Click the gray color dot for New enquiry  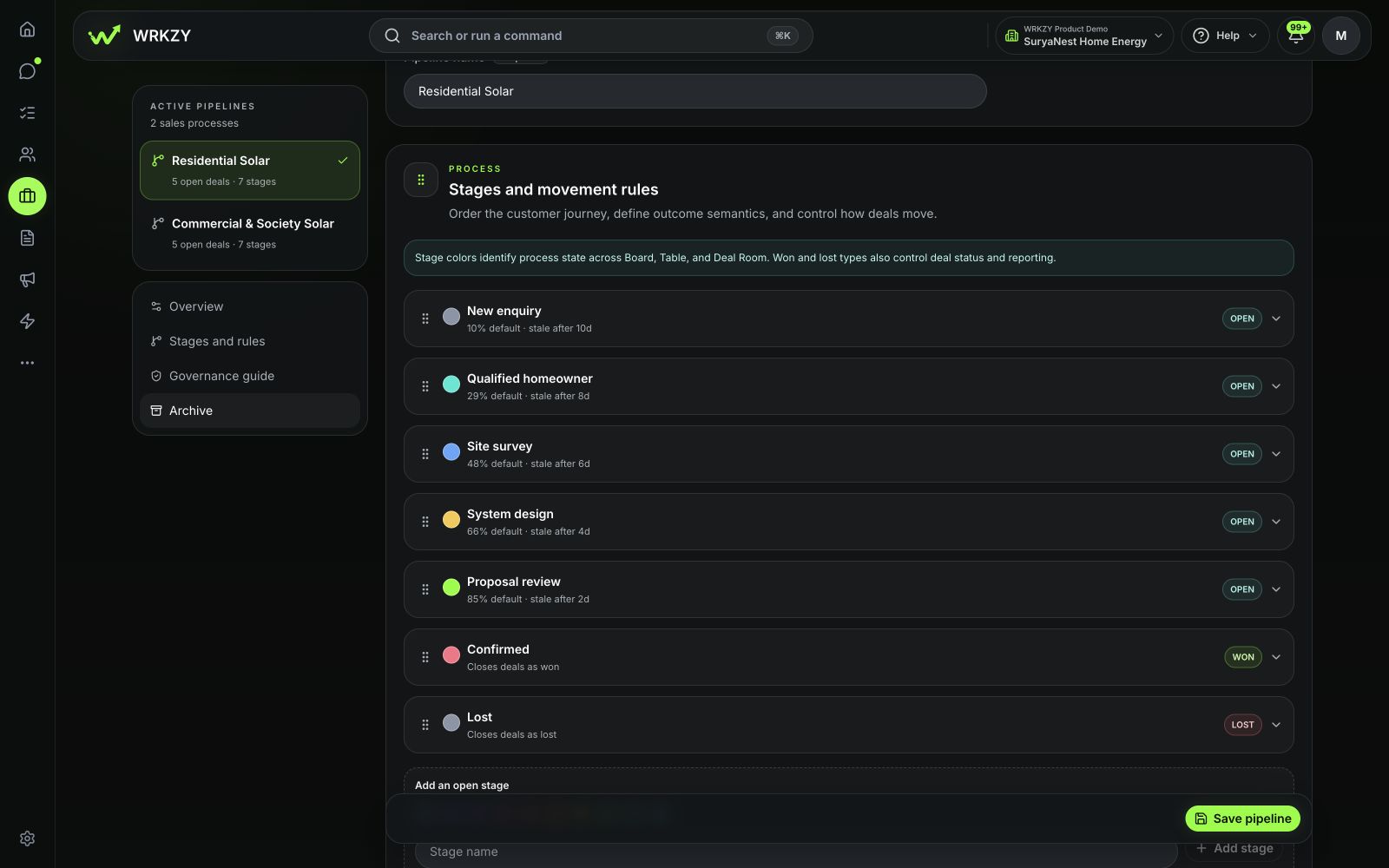click(451, 317)
